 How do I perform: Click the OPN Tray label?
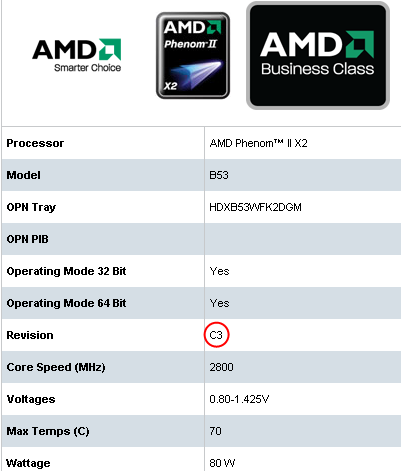point(31,207)
